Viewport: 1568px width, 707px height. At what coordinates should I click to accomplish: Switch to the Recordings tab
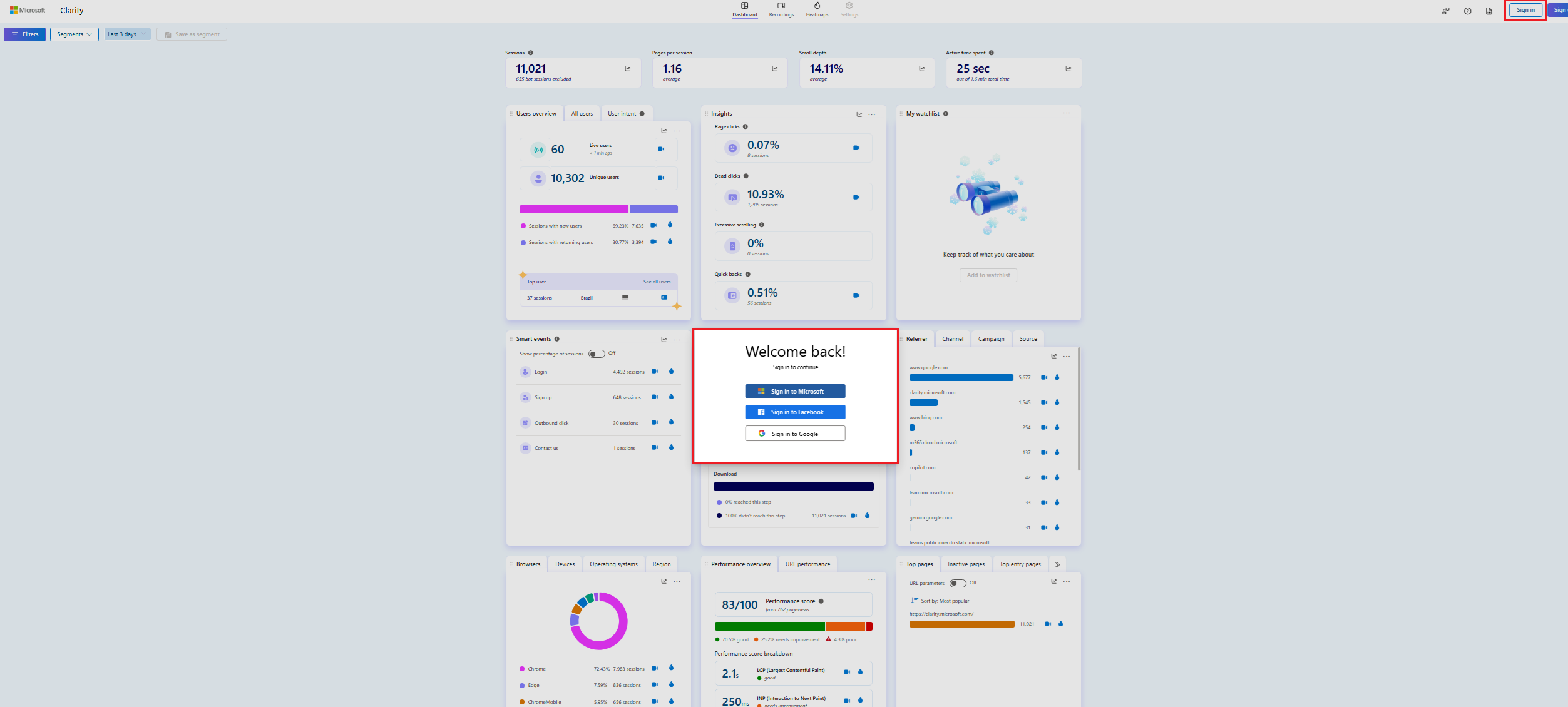click(781, 9)
